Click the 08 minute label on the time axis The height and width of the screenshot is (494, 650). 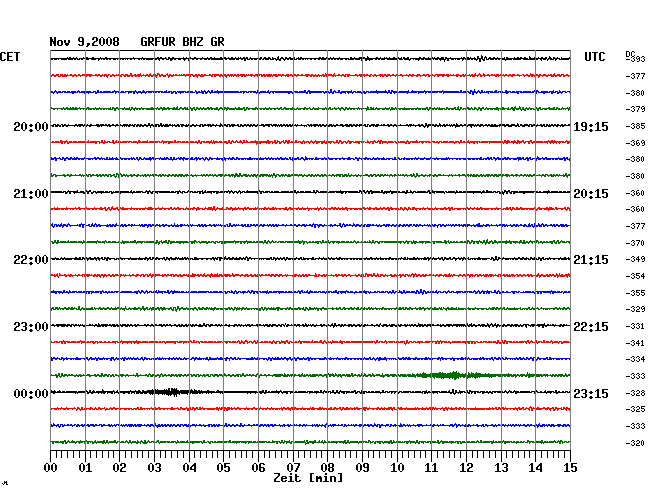pyautogui.click(x=327, y=467)
